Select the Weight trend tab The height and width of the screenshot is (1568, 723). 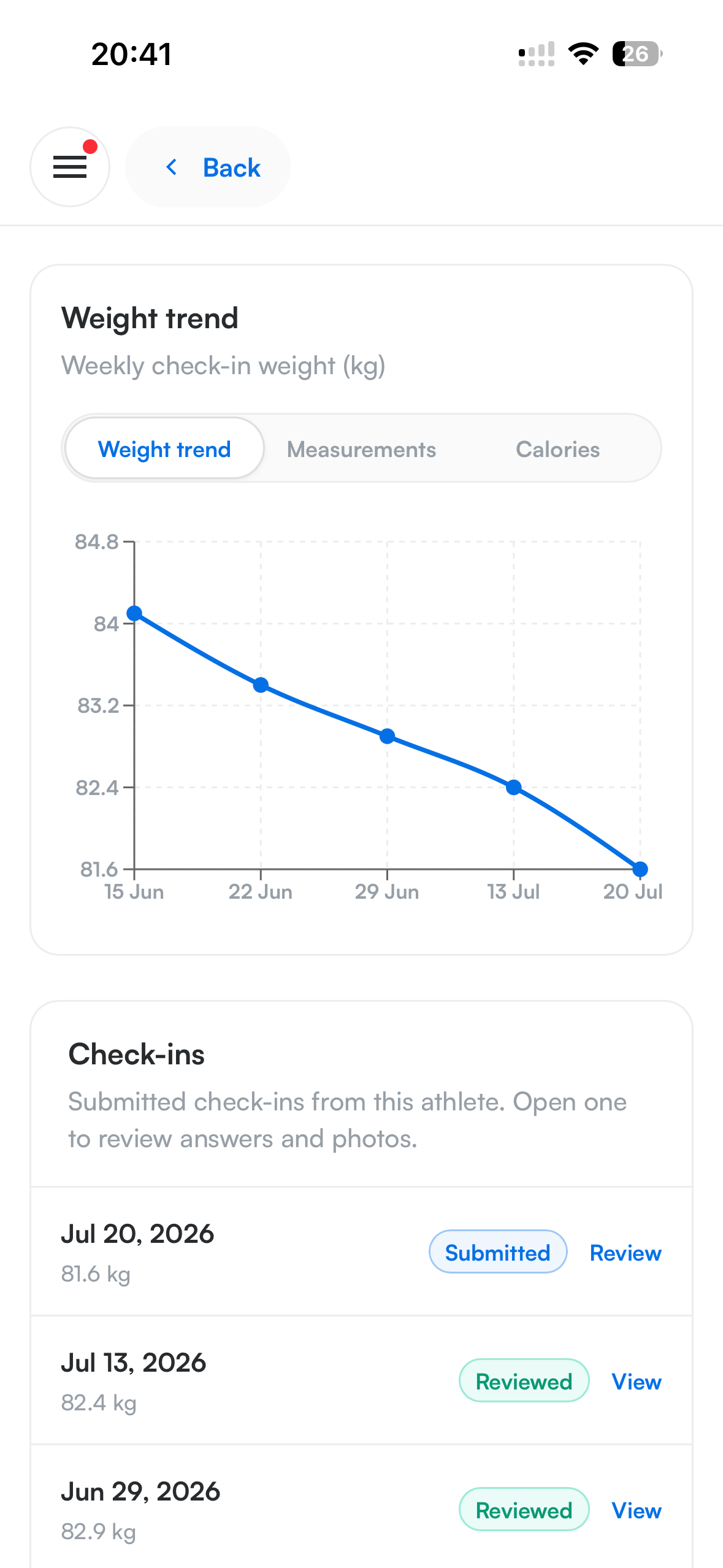click(164, 449)
